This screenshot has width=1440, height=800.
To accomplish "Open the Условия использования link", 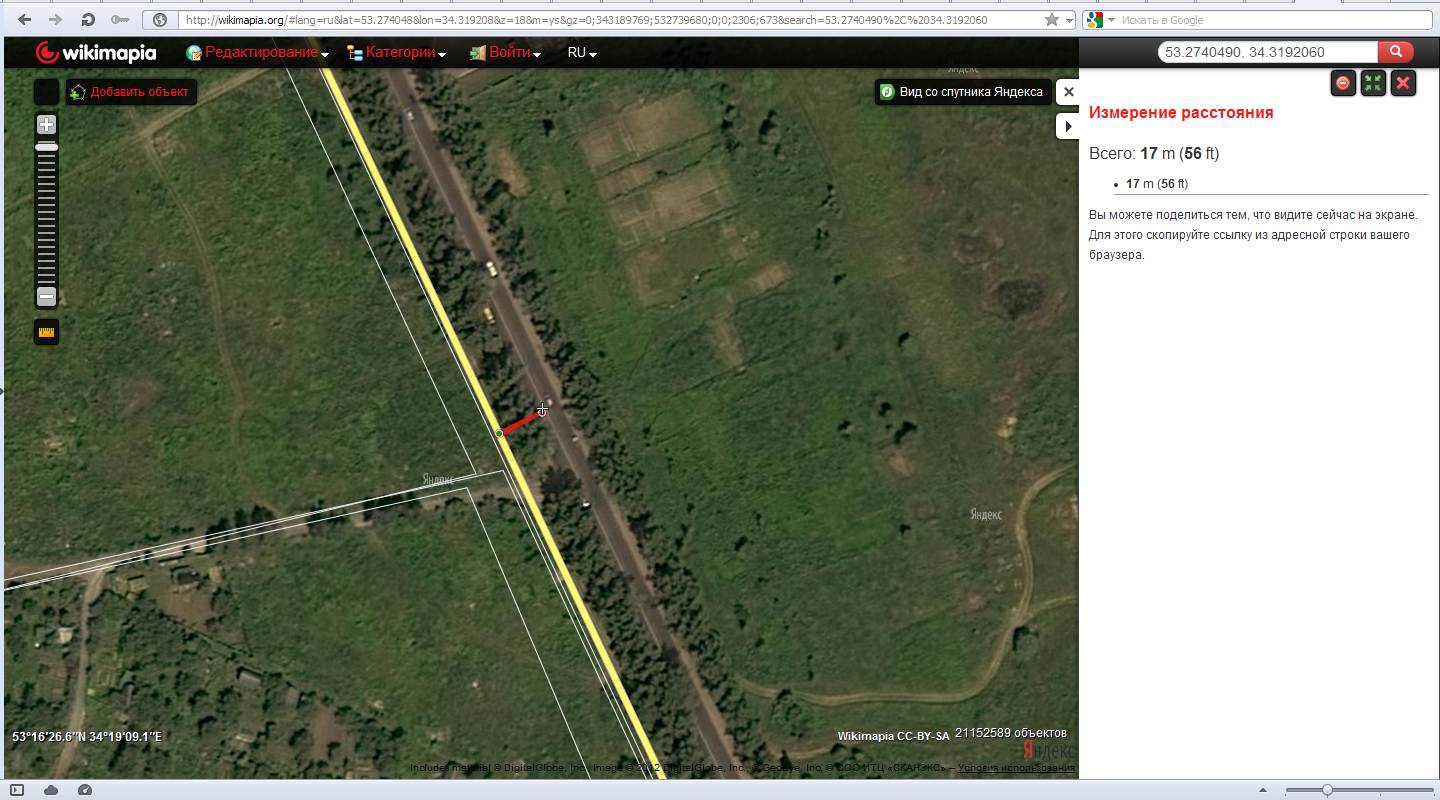I will (x=1016, y=768).
